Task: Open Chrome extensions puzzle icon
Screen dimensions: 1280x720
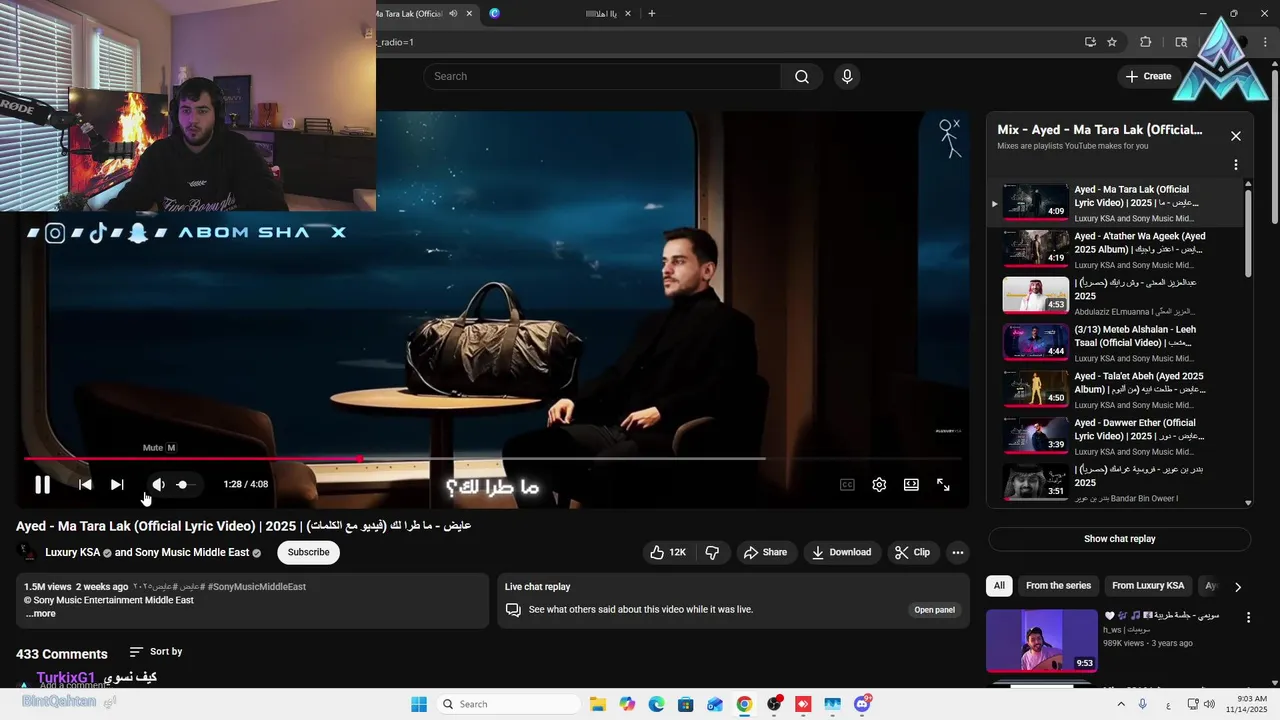Action: tap(1146, 42)
